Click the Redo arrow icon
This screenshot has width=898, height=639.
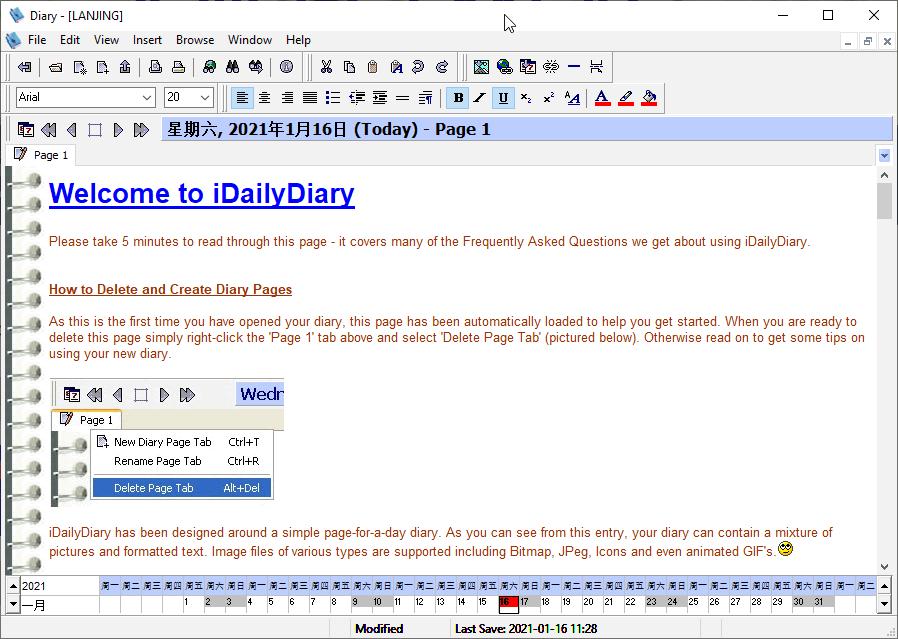pos(442,67)
